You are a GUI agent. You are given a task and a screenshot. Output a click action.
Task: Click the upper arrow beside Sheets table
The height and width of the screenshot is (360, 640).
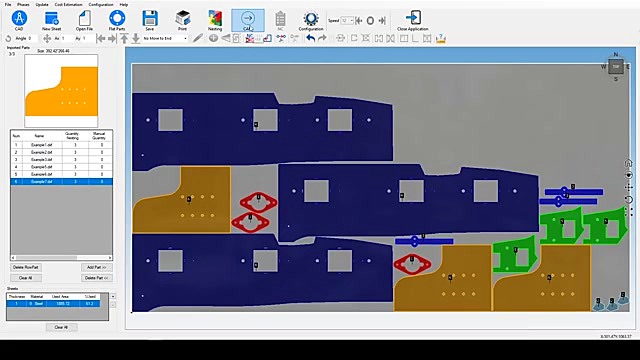(113, 296)
